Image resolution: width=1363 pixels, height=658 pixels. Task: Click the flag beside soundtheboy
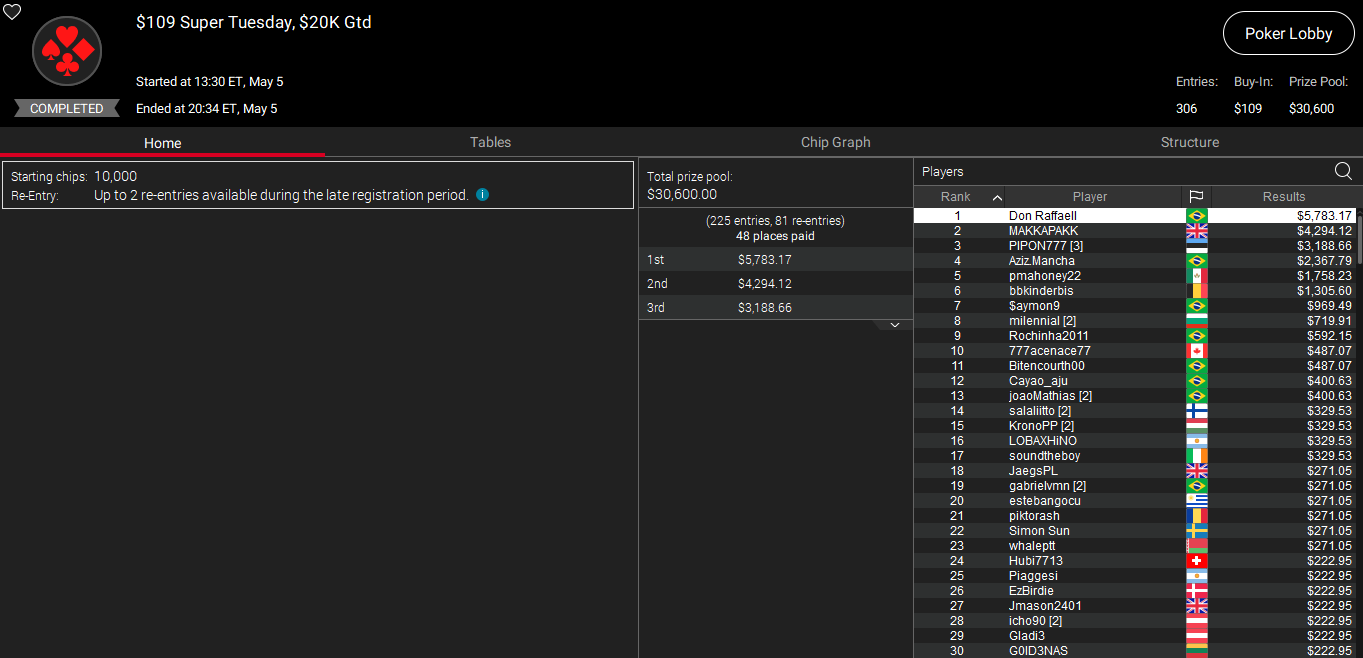tap(1196, 456)
